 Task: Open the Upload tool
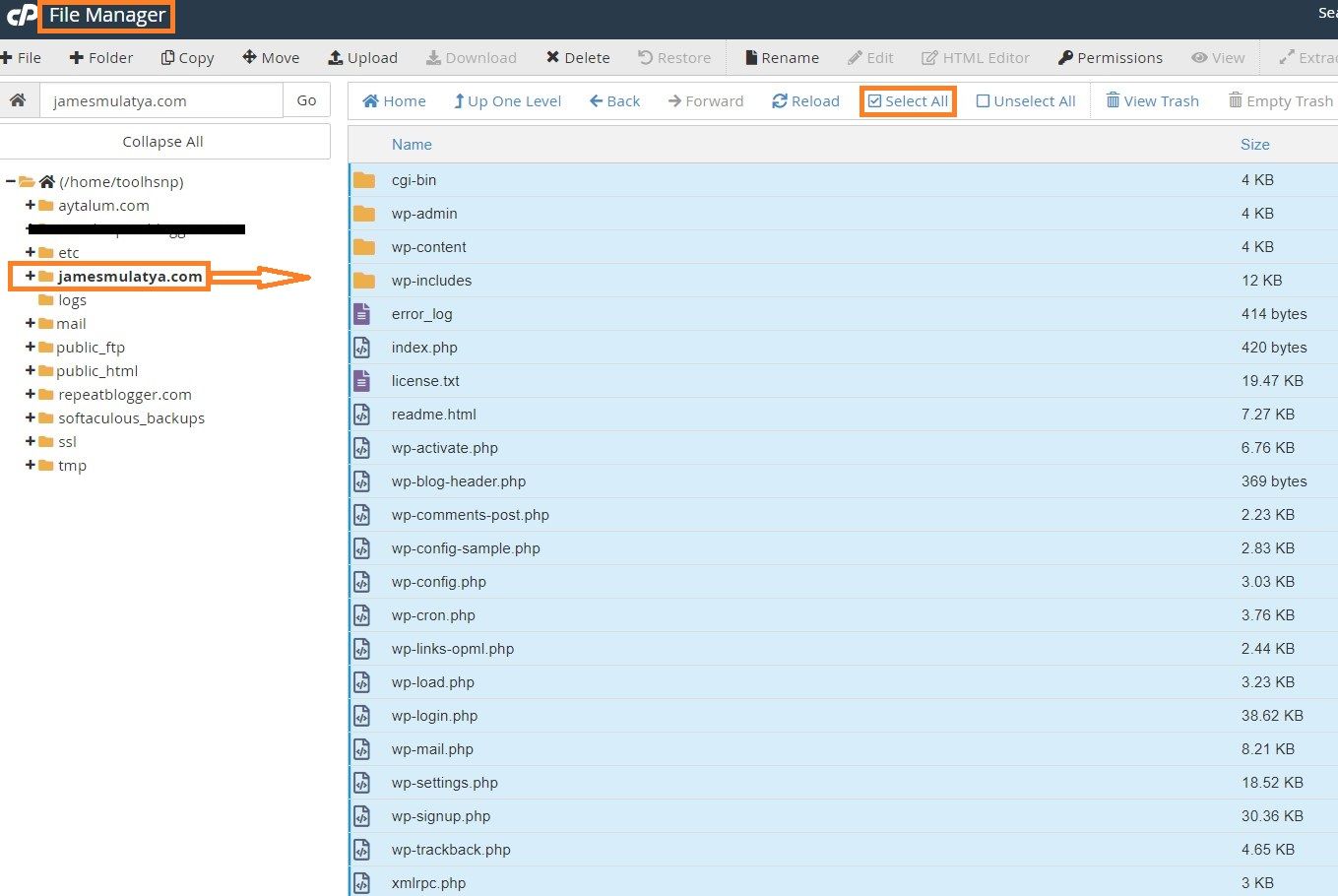point(362,58)
